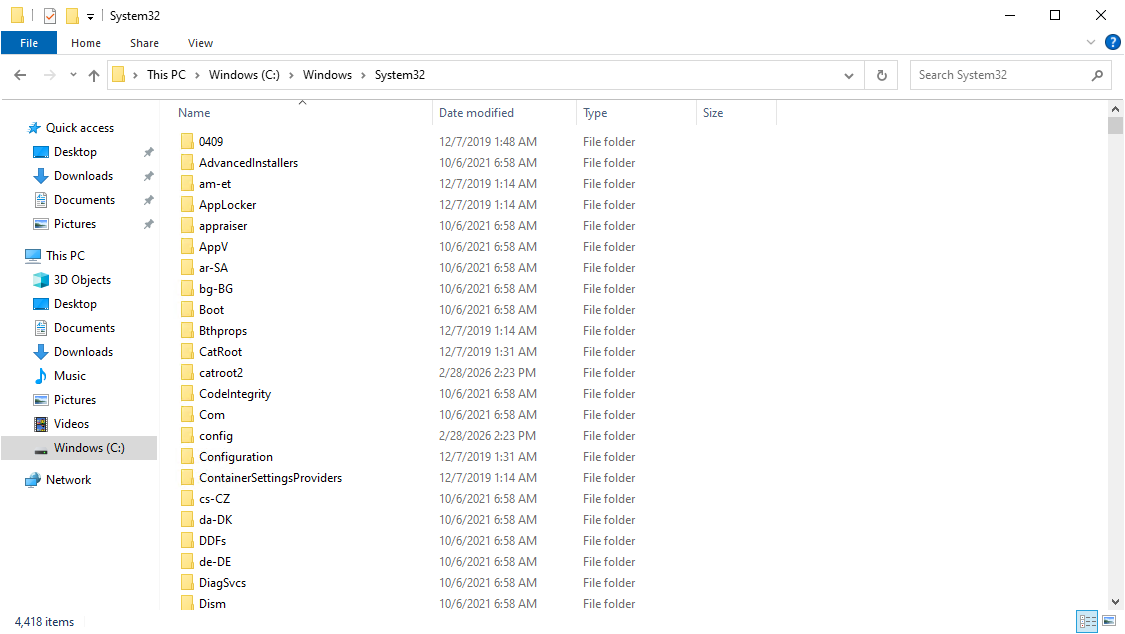Click the Back navigation arrow

(20, 75)
